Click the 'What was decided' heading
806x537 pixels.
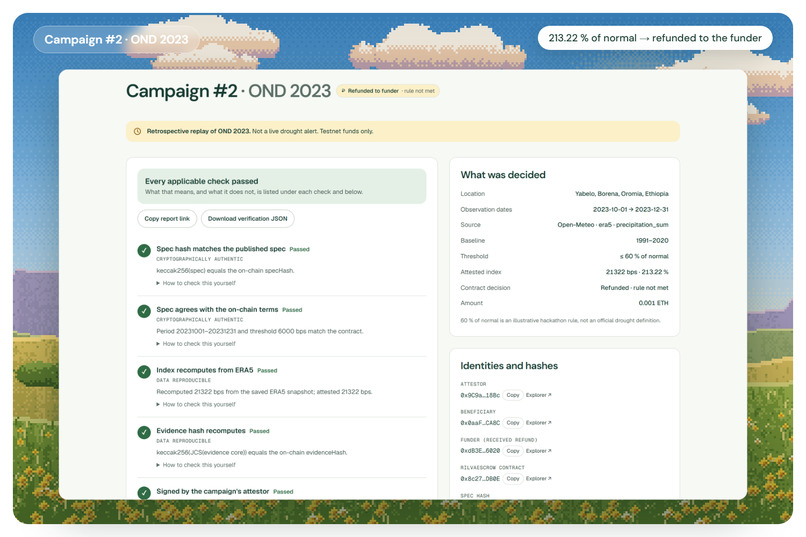pos(503,175)
